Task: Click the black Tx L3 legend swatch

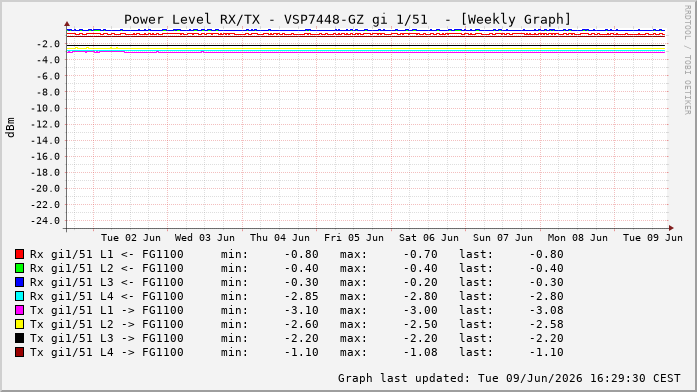Action: point(19,338)
